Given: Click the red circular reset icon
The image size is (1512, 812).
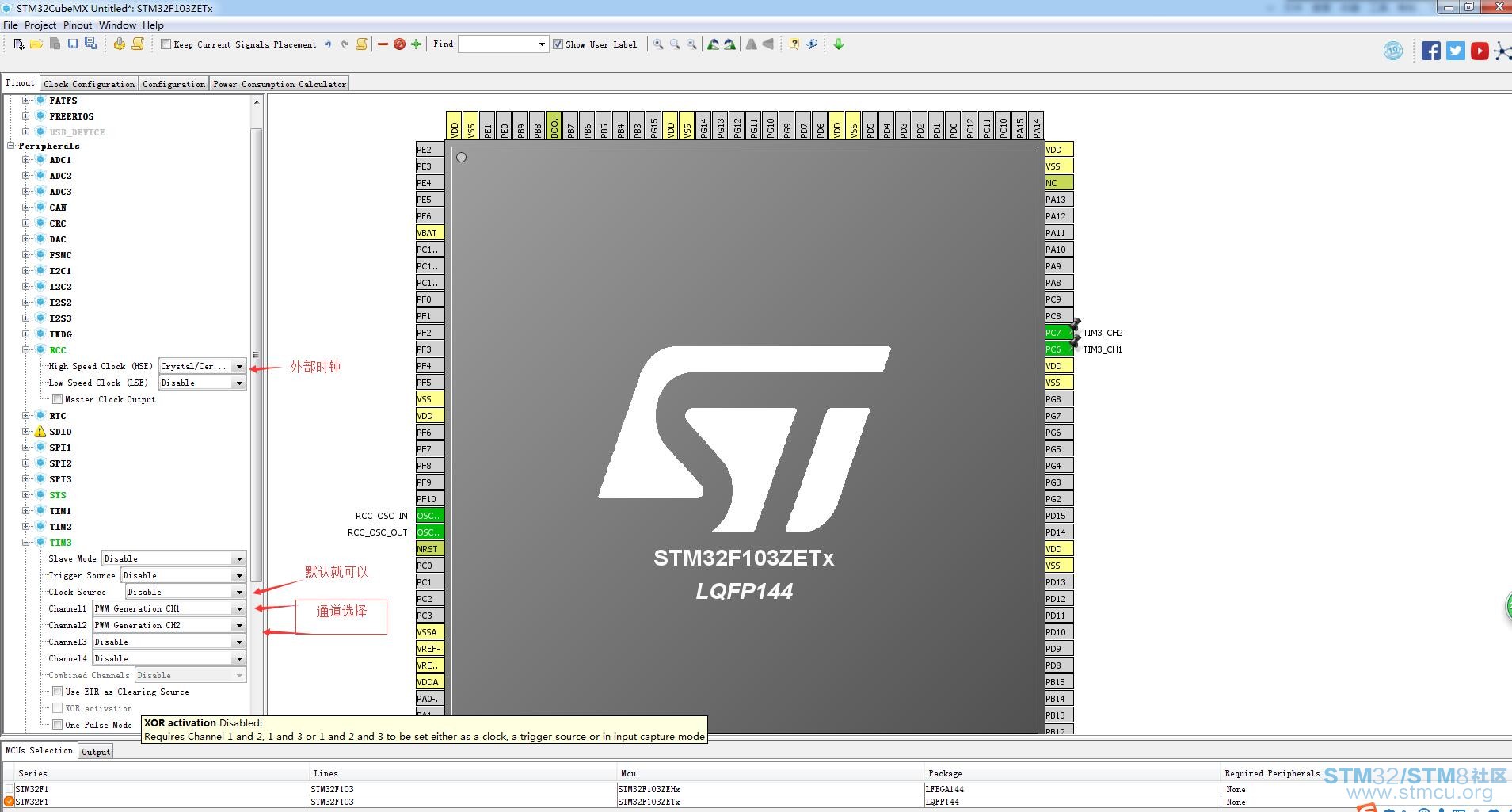Looking at the screenshot, I should (x=400, y=44).
